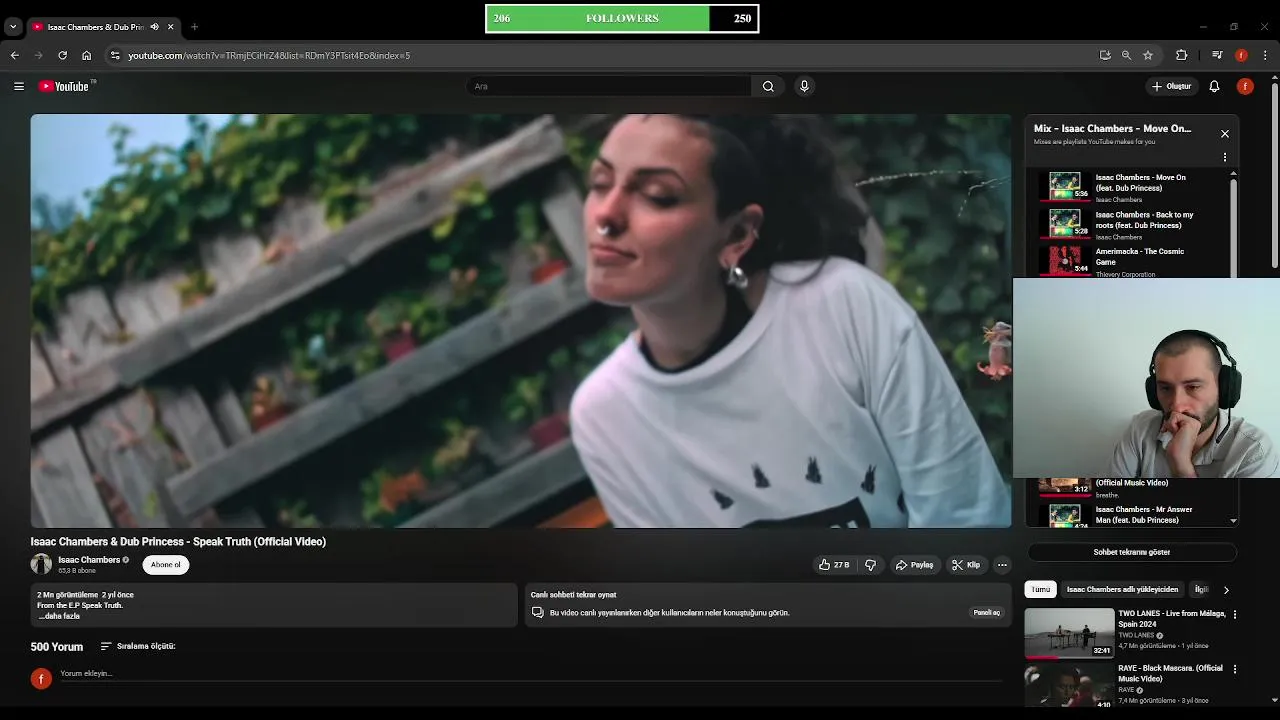The image size is (1280, 720).
Task: Open Isaac Chambers channel avatar
Action: click(x=41, y=564)
